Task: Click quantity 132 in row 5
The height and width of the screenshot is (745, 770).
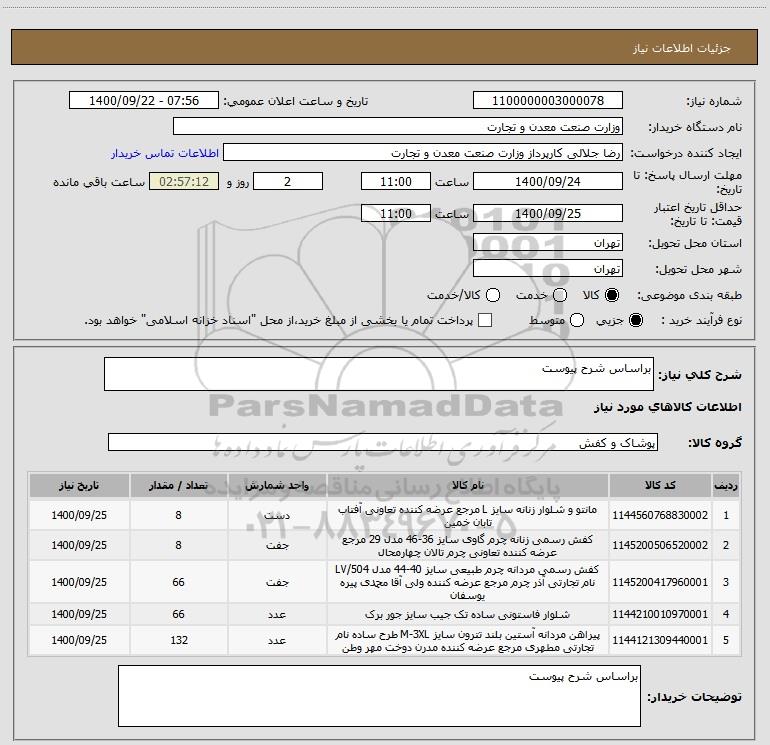Action: tap(179, 640)
